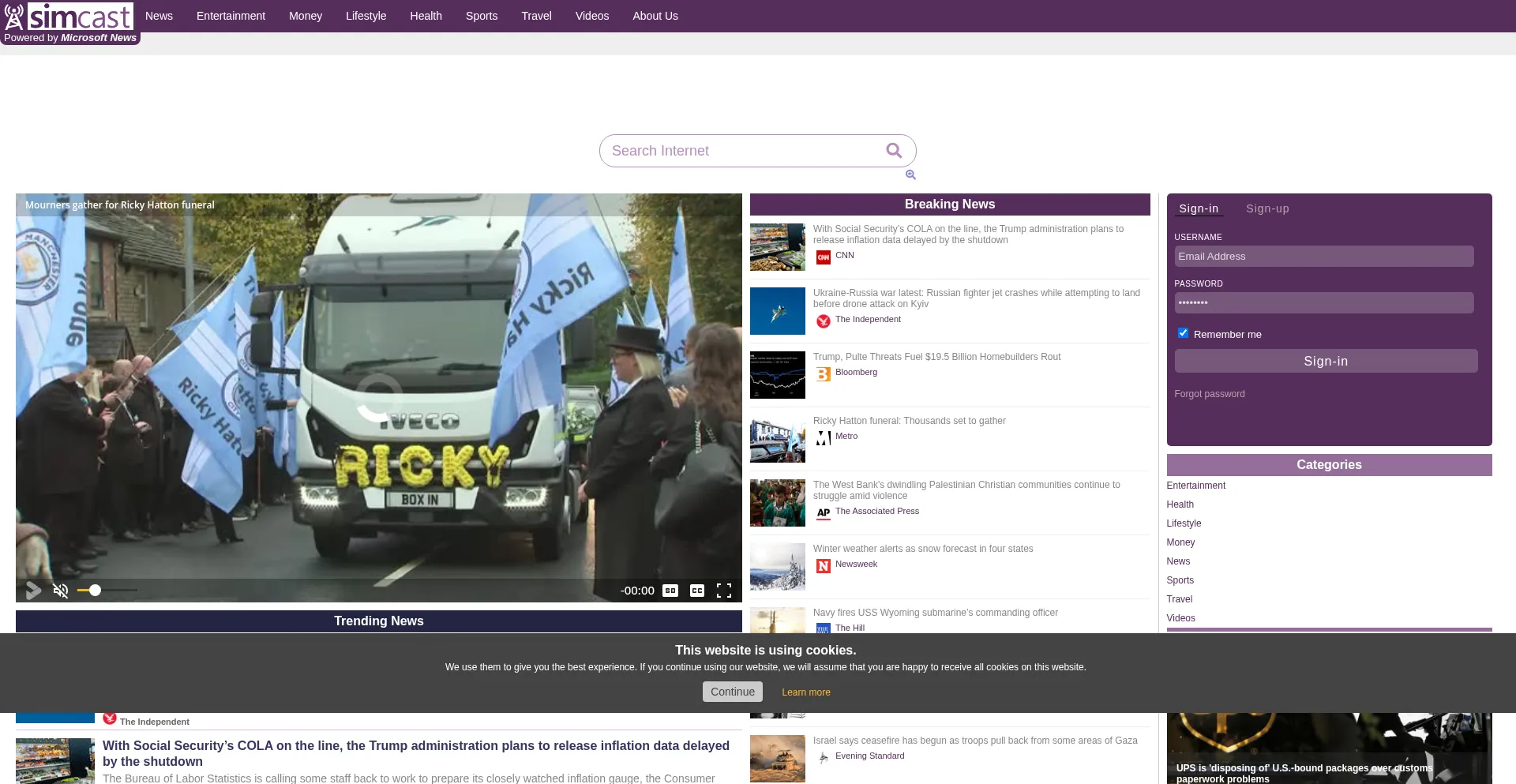This screenshot has width=1516, height=784.
Task: Click the Forgot password link
Action: point(1209,394)
